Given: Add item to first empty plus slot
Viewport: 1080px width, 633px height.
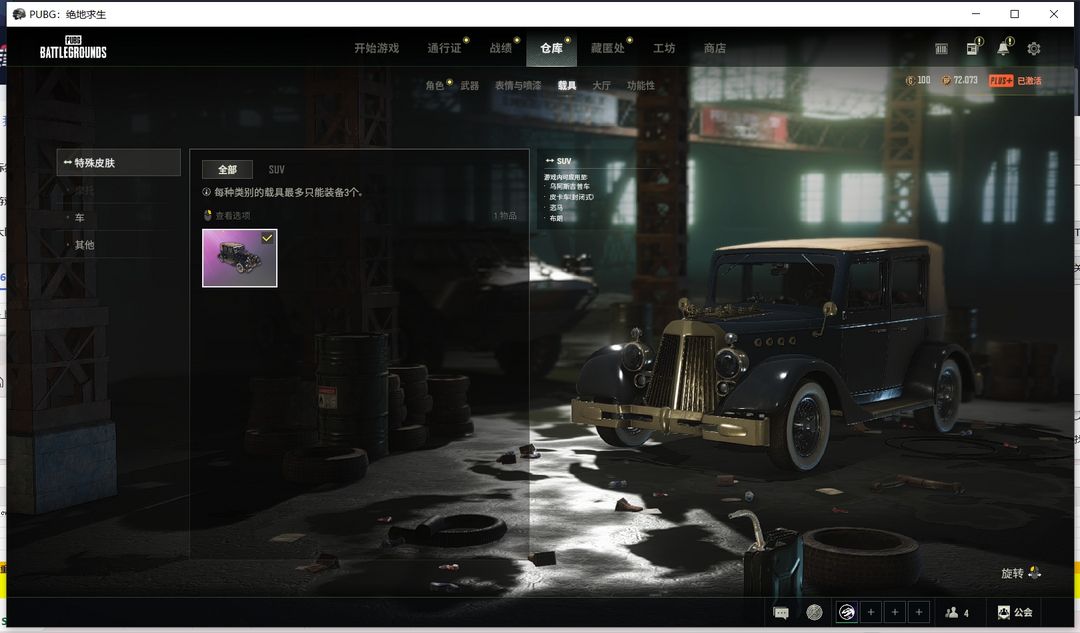Looking at the screenshot, I should 871,613.
